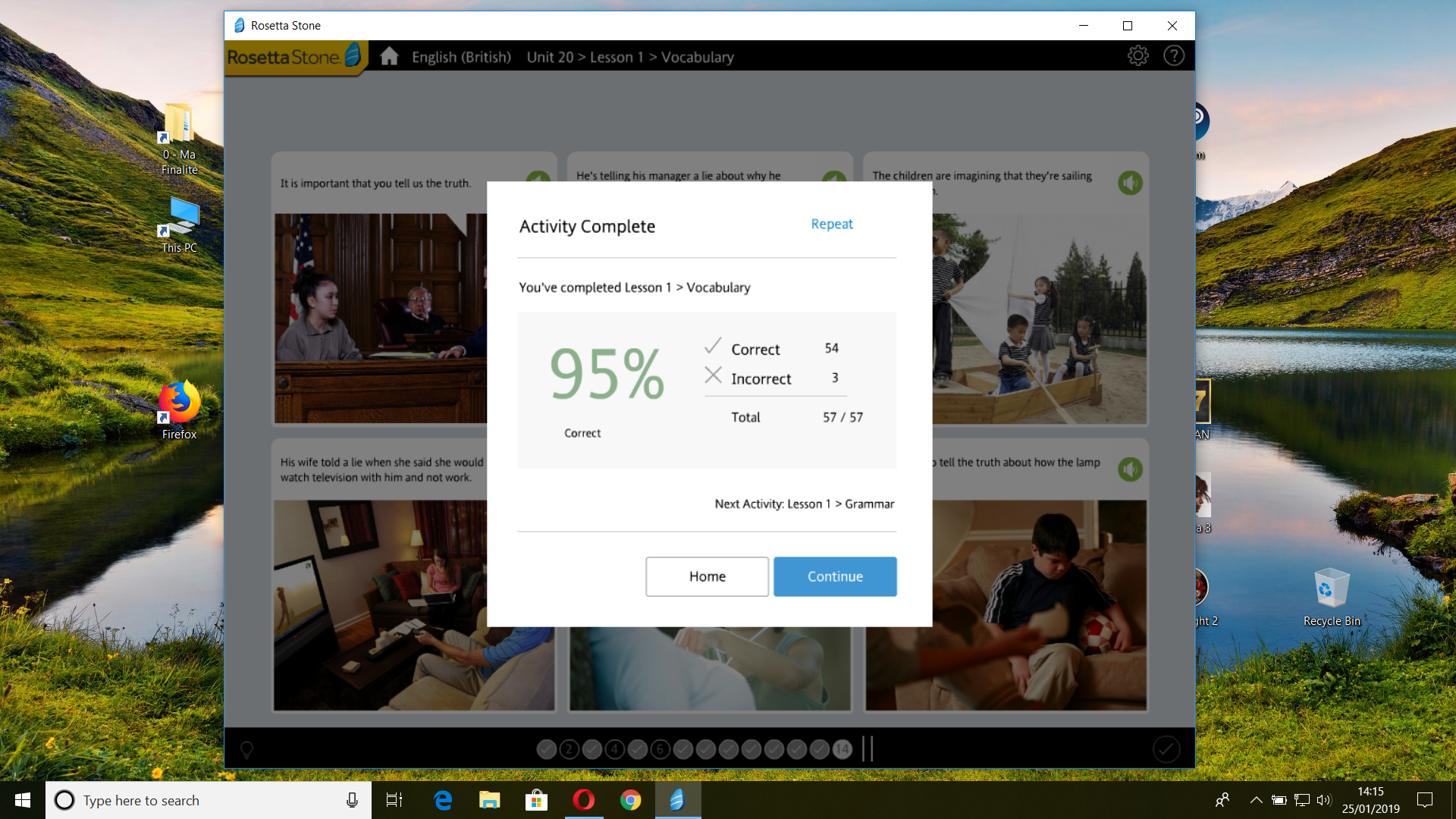The width and height of the screenshot is (1456, 819).
Task: Click the pause bars in progress bar
Action: [x=868, y=748]
